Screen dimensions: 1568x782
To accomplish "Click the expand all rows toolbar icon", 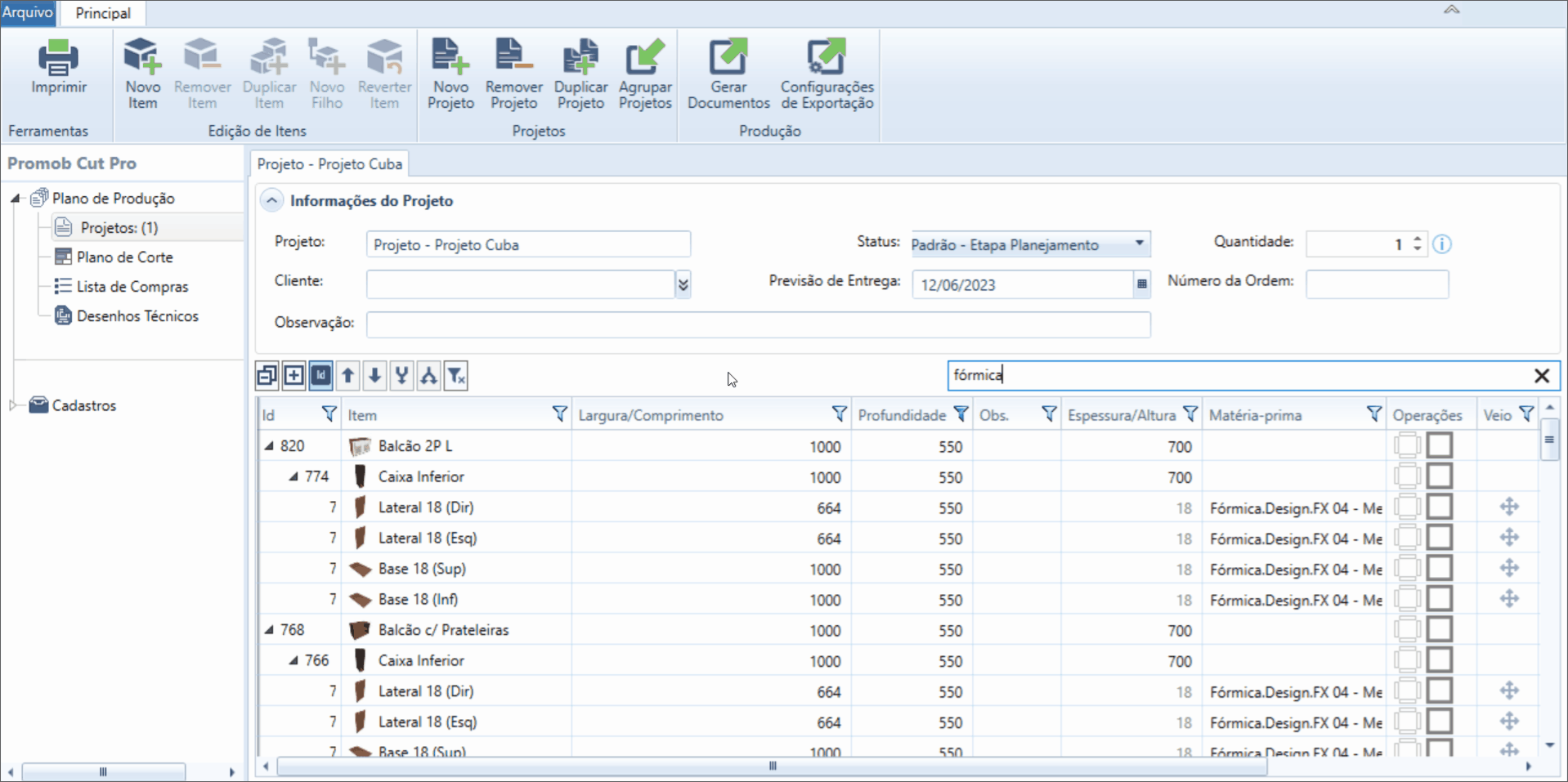I will point(293,375).
